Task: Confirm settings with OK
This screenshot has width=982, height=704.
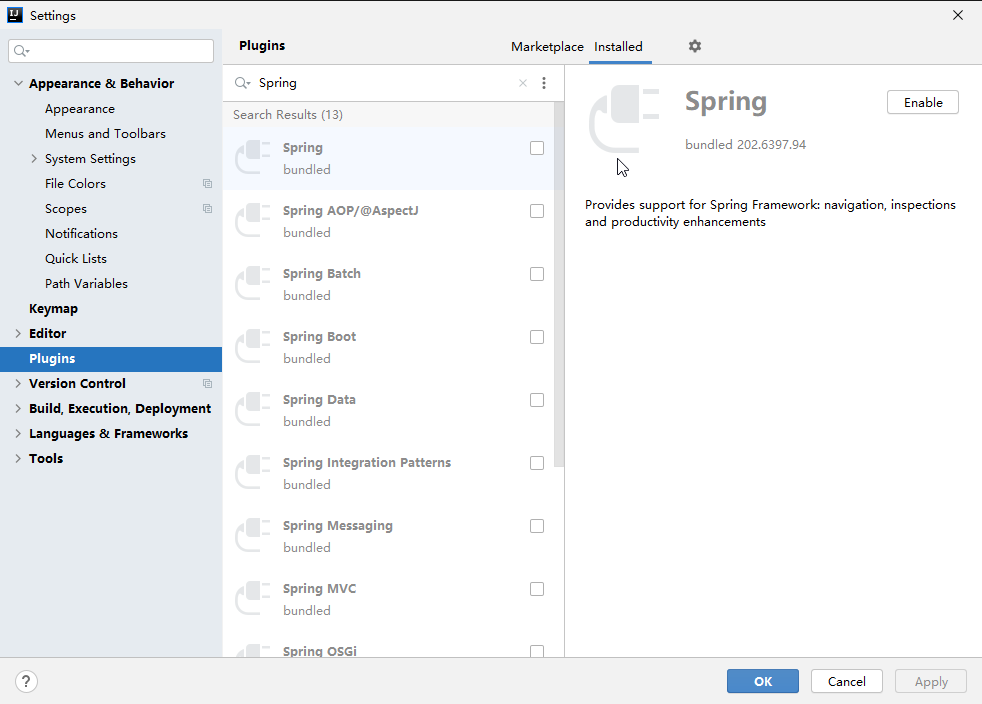Action: 762,681
